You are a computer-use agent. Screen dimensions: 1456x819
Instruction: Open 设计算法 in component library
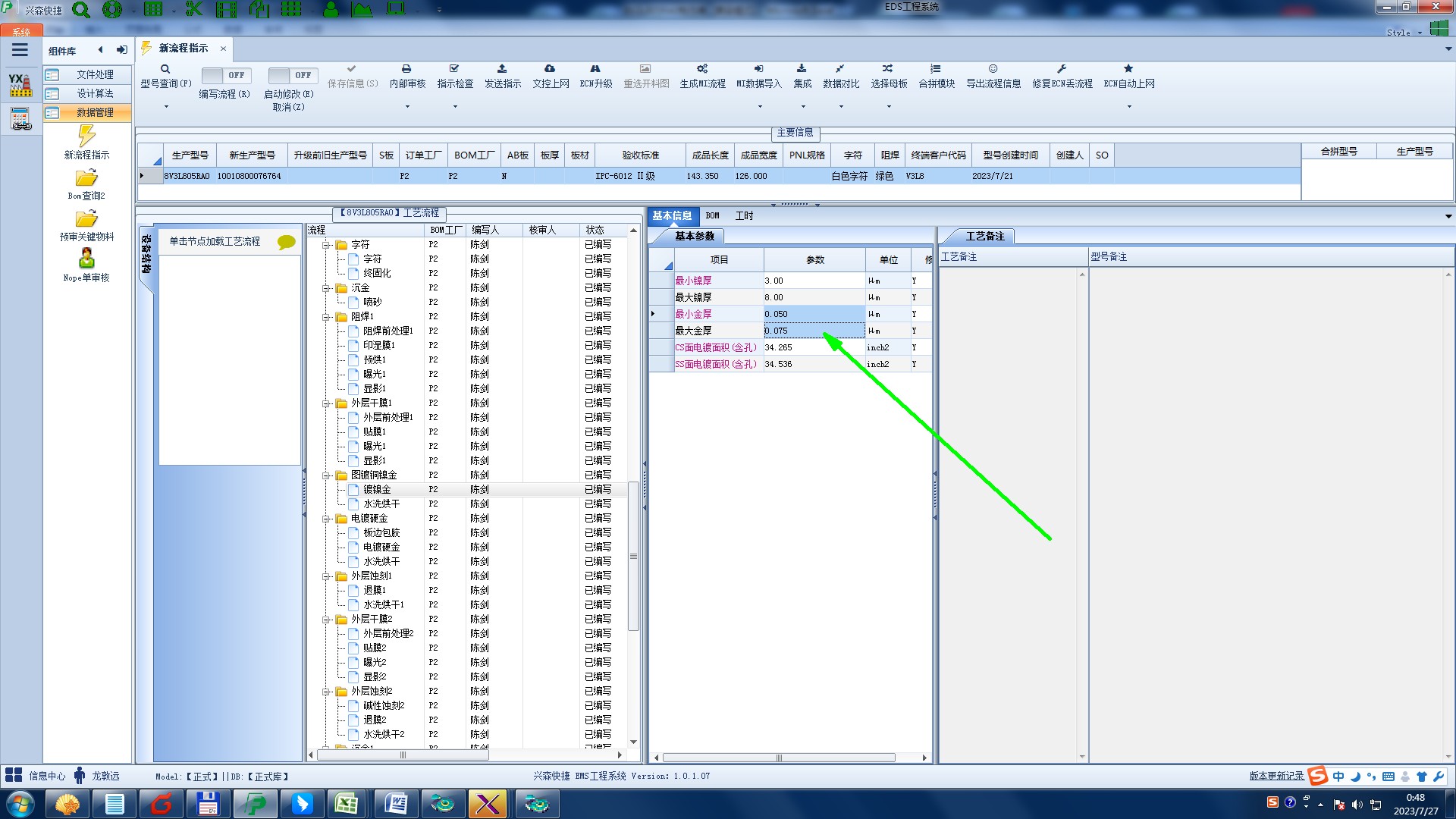87,93
